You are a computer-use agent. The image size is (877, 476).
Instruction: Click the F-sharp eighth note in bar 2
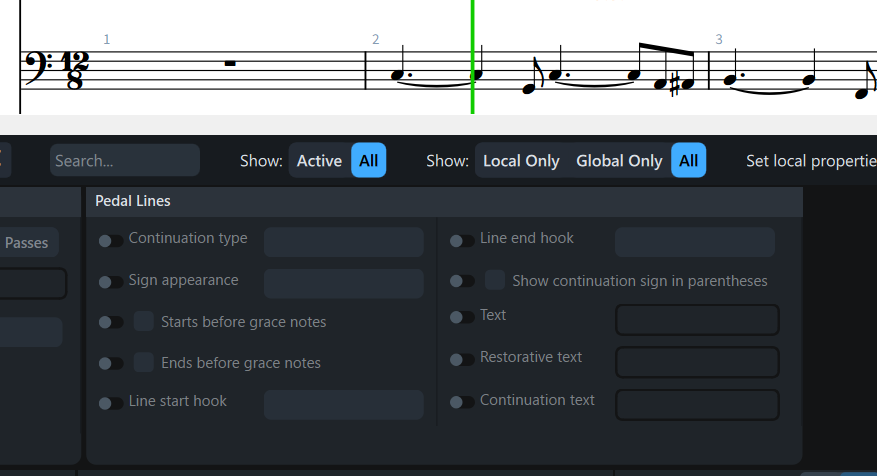688,71
